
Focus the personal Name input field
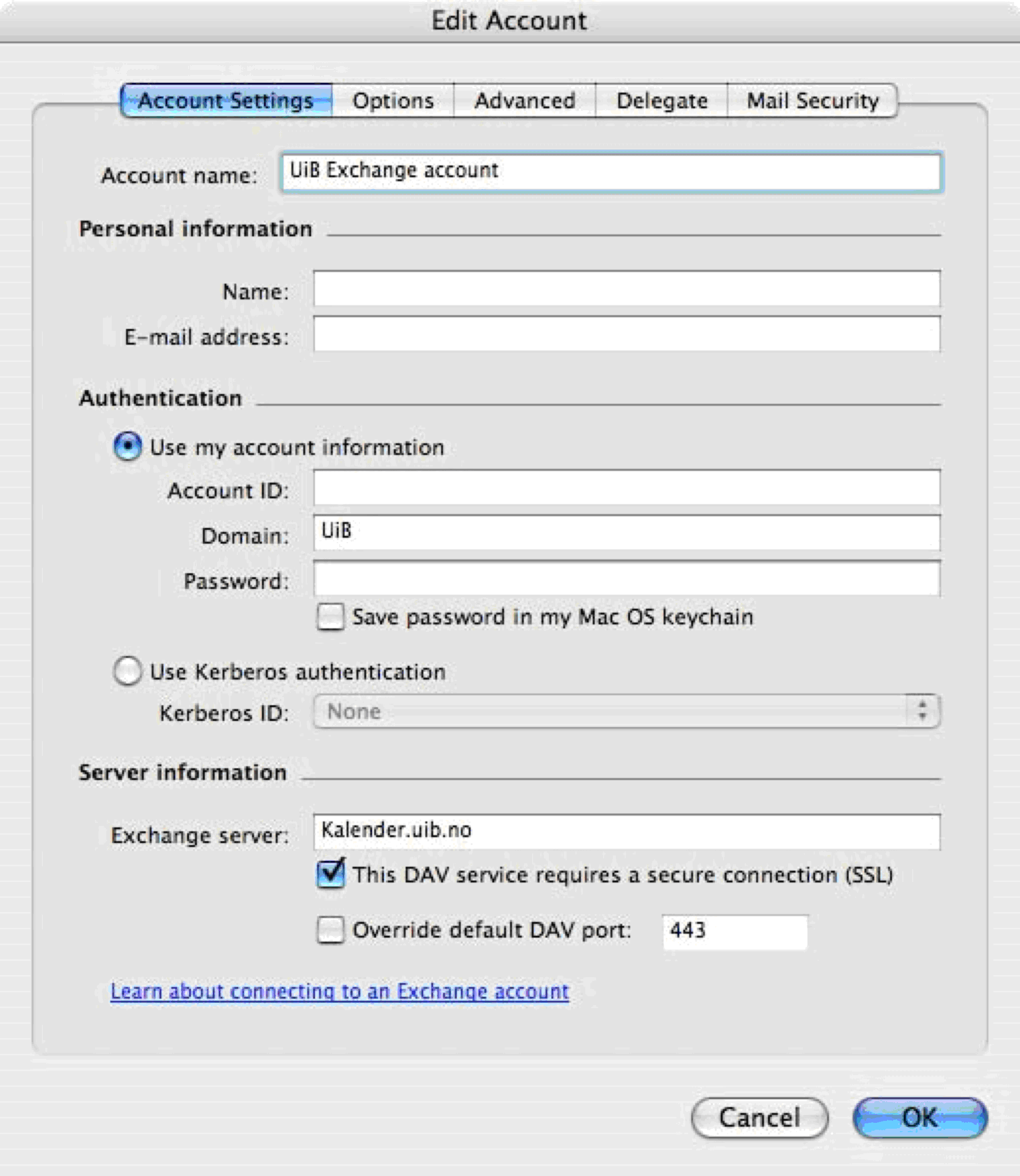[x=626, y=289]
